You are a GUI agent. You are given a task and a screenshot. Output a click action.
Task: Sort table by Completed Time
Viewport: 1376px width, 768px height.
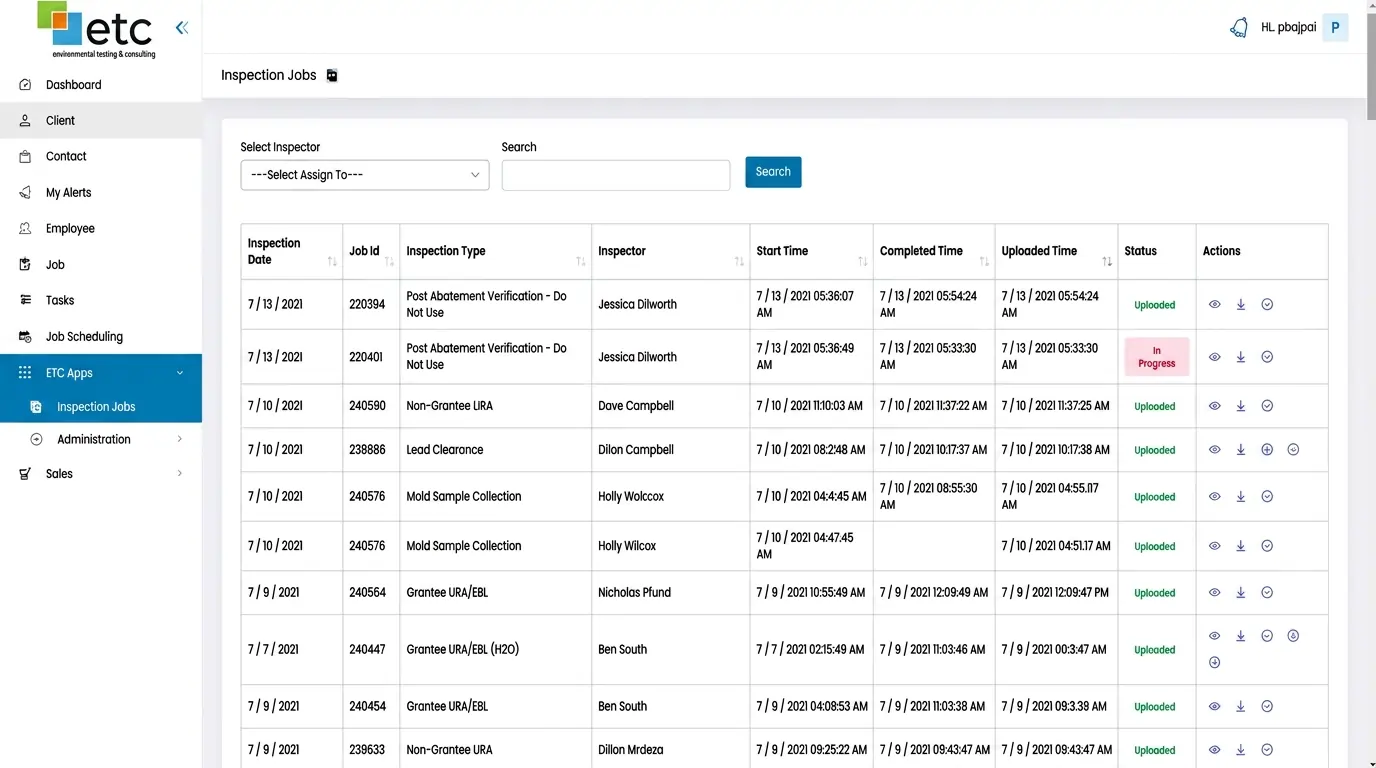pos(984,261)
